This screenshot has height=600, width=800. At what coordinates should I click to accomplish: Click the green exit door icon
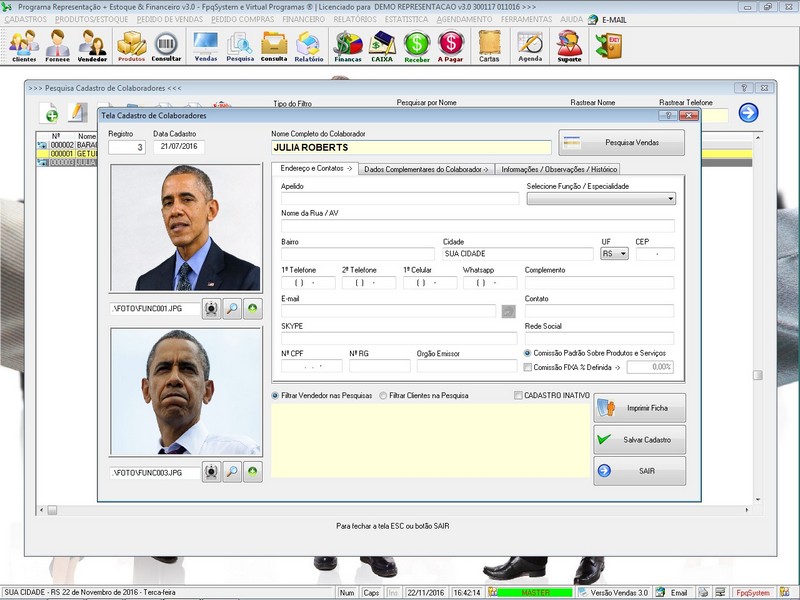coord(608,45)
